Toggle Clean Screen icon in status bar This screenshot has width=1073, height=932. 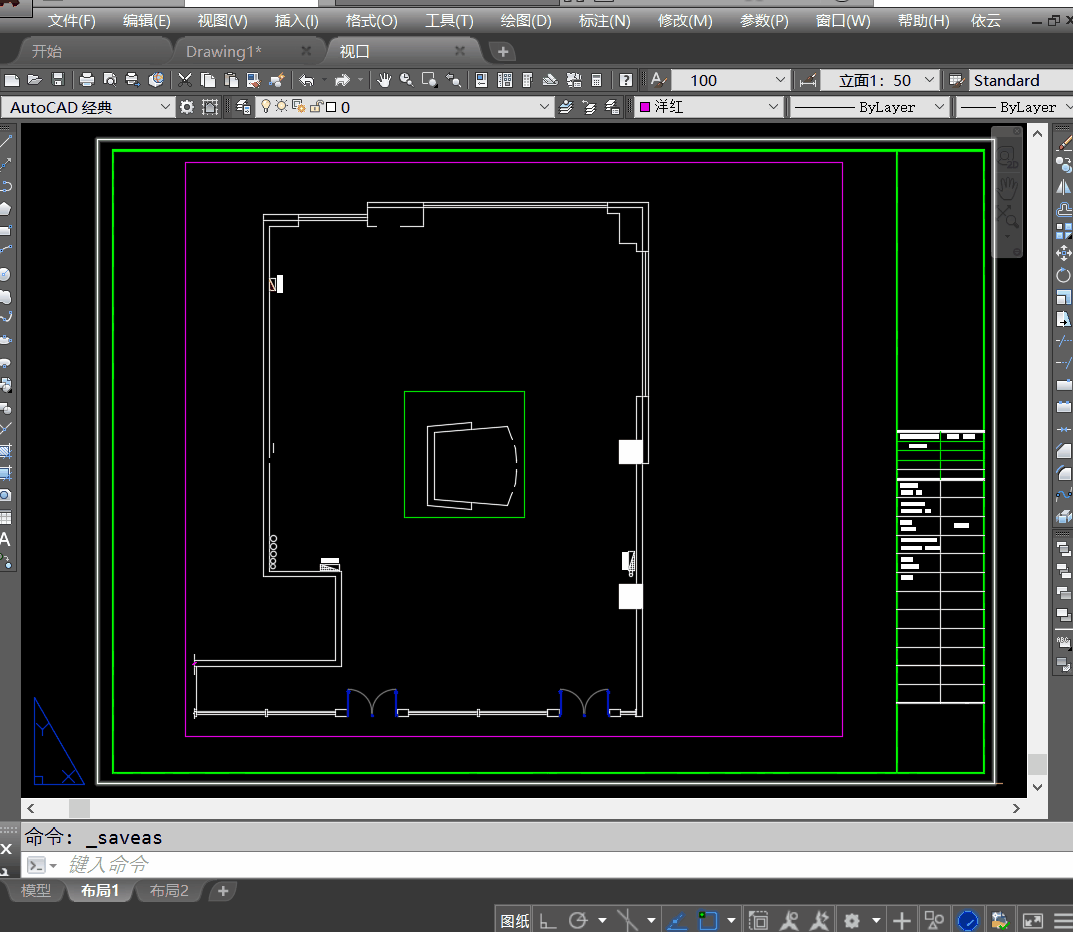1033,921
